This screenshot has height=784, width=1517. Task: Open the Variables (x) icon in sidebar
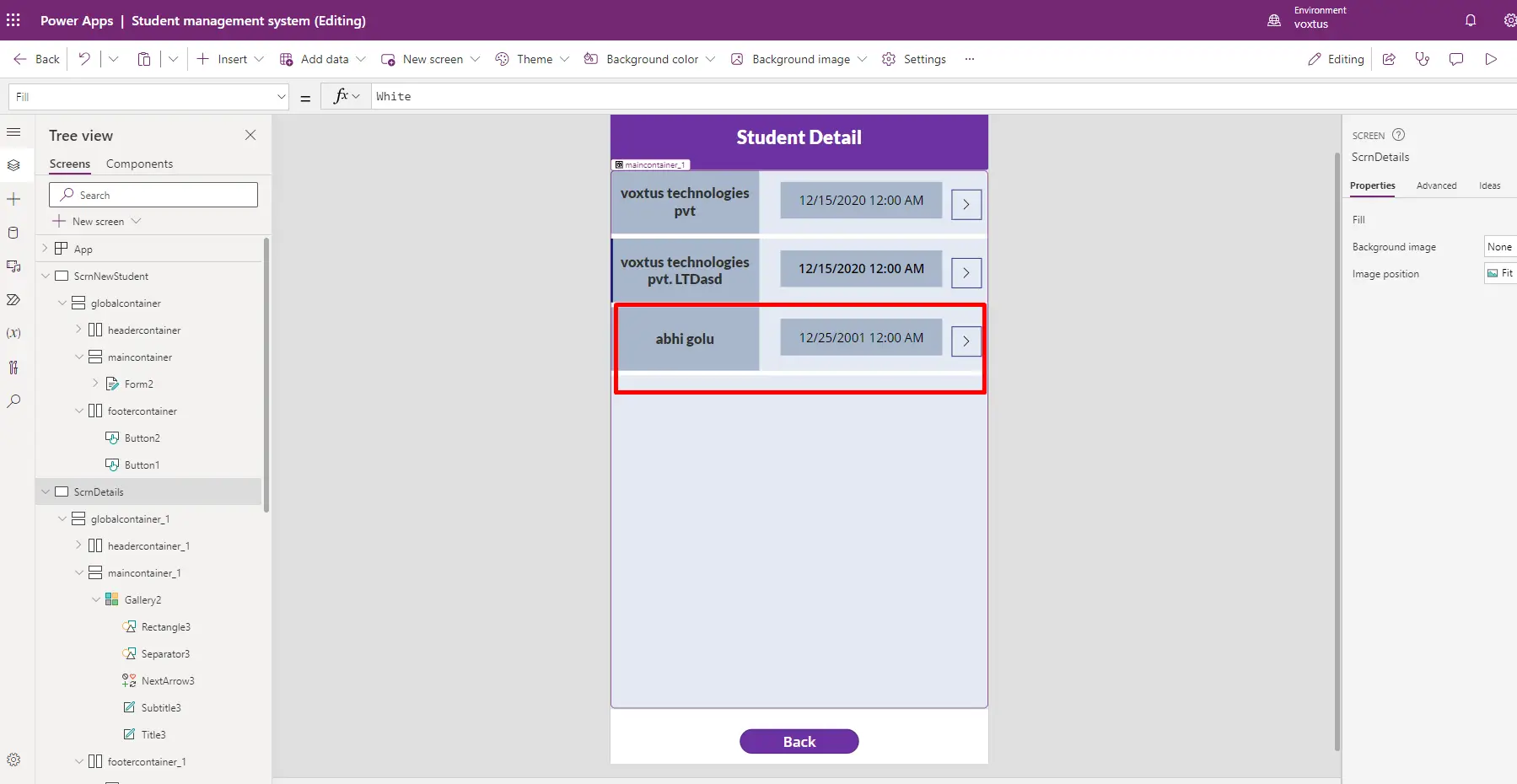(13, 334)
